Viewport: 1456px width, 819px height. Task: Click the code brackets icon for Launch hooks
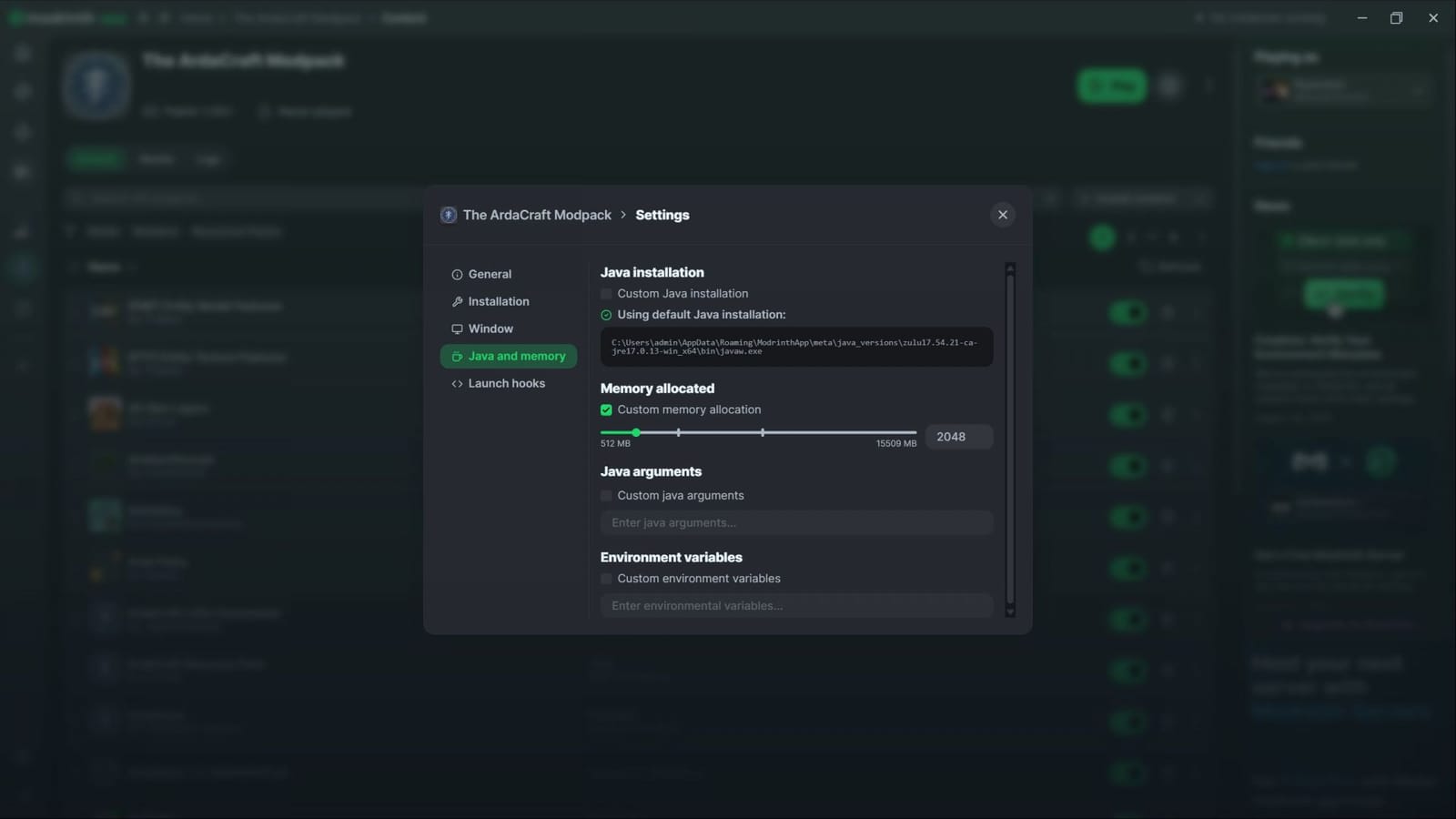click(x=457, y=383)
